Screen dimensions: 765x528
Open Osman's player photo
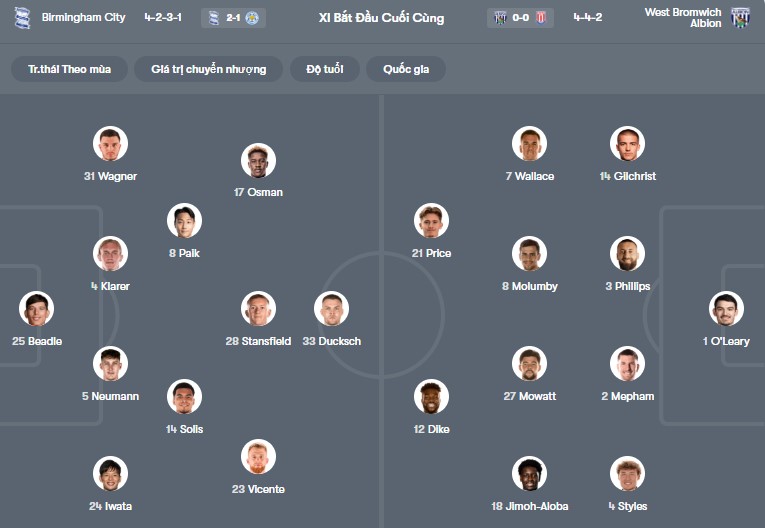click(258, 160)
